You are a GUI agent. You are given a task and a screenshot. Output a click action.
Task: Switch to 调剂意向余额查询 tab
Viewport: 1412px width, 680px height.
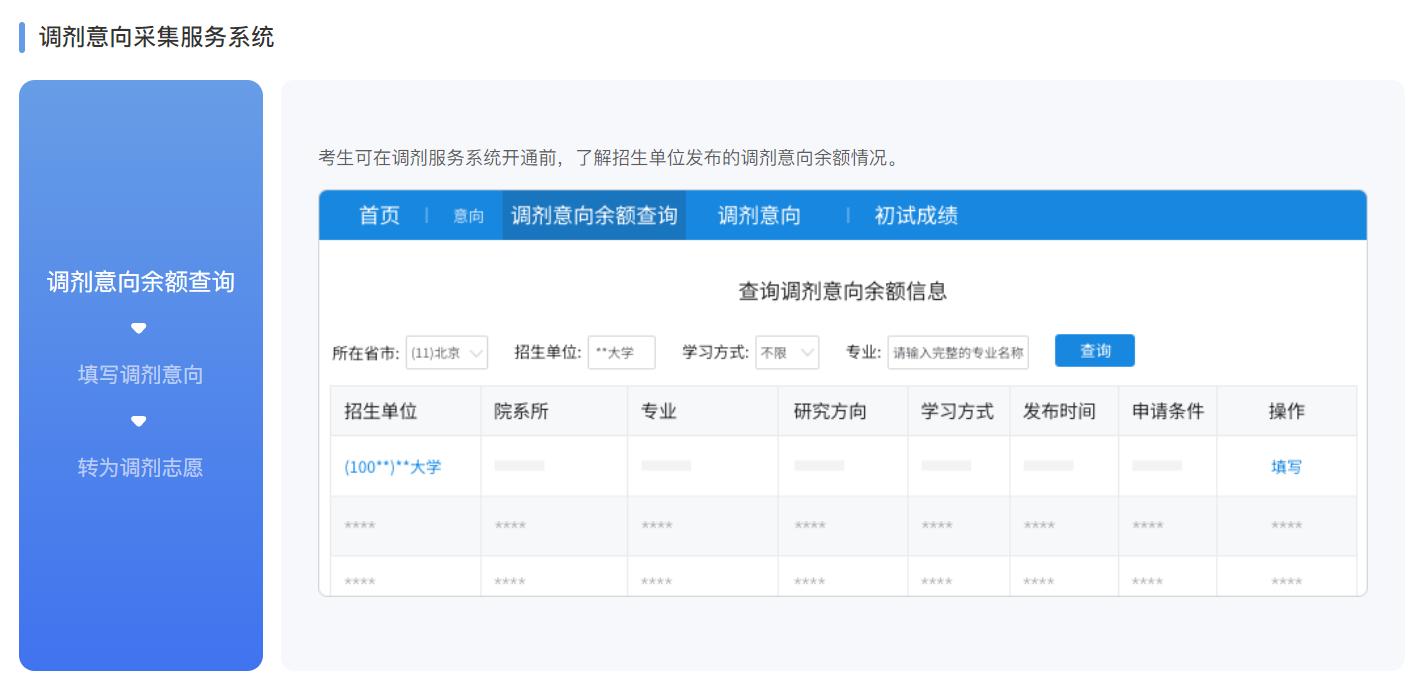pos(594,215)
